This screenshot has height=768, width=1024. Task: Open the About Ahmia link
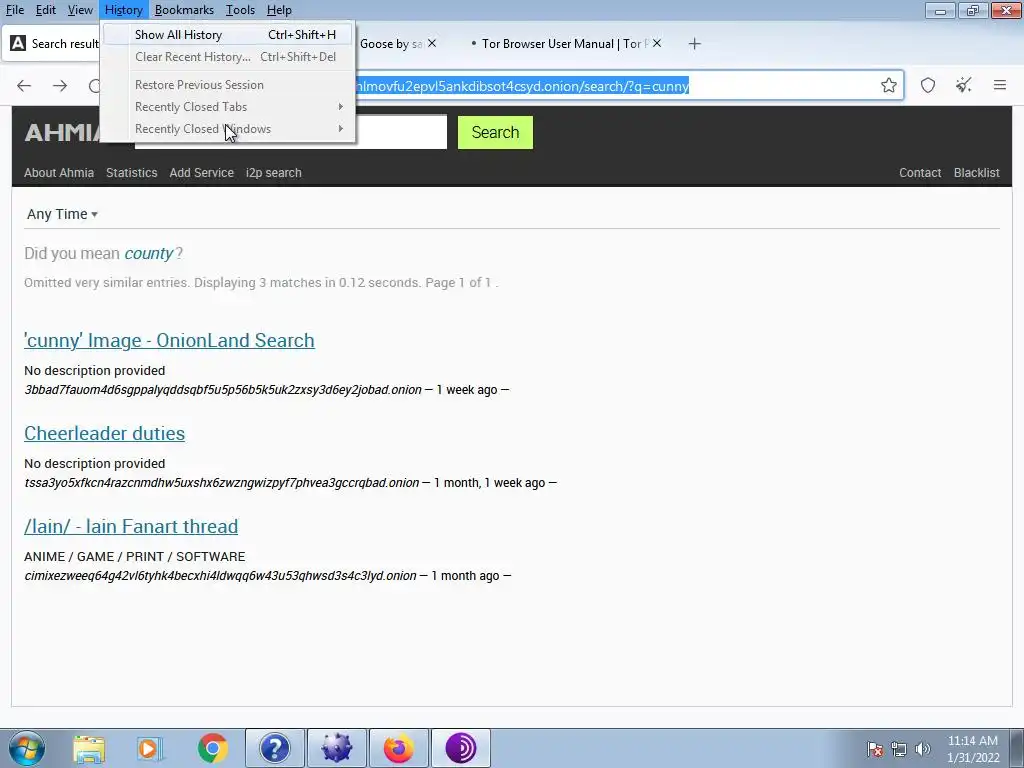pos(59,173)
